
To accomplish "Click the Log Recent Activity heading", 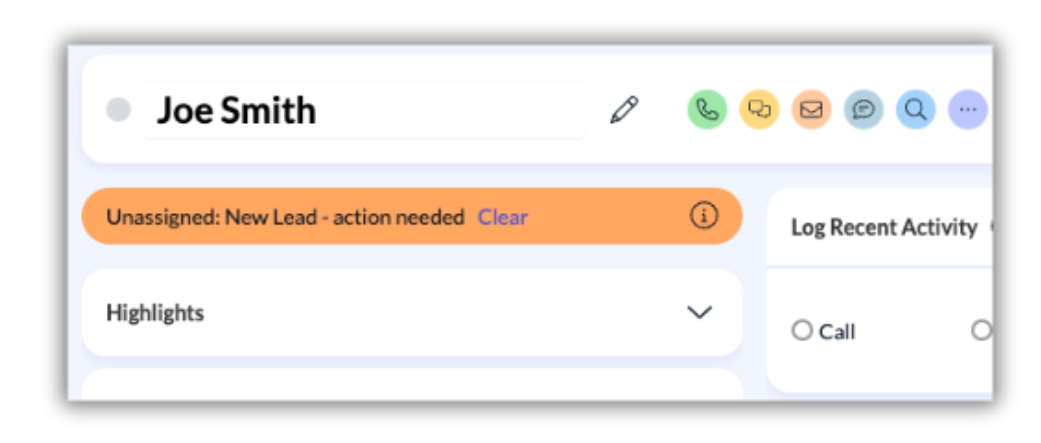I will tap(884, 228).
